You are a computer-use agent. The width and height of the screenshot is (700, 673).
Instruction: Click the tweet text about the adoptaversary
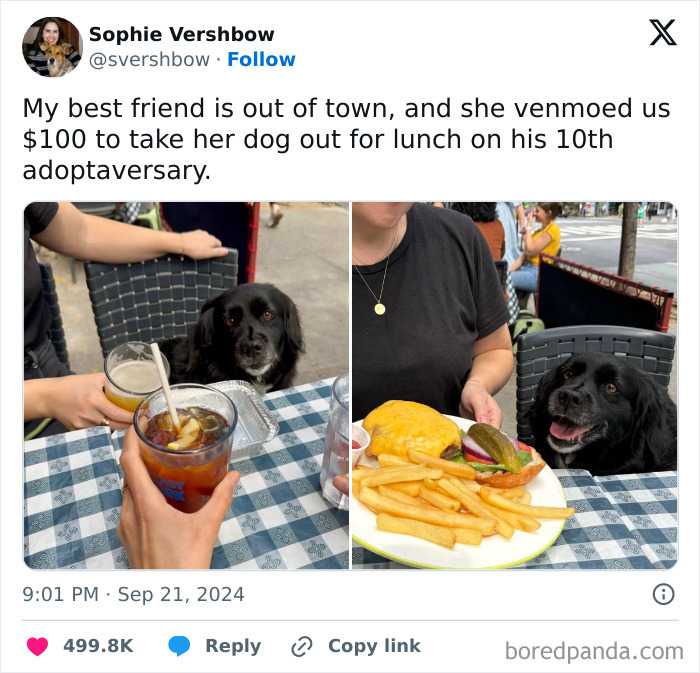click(346, 139)
